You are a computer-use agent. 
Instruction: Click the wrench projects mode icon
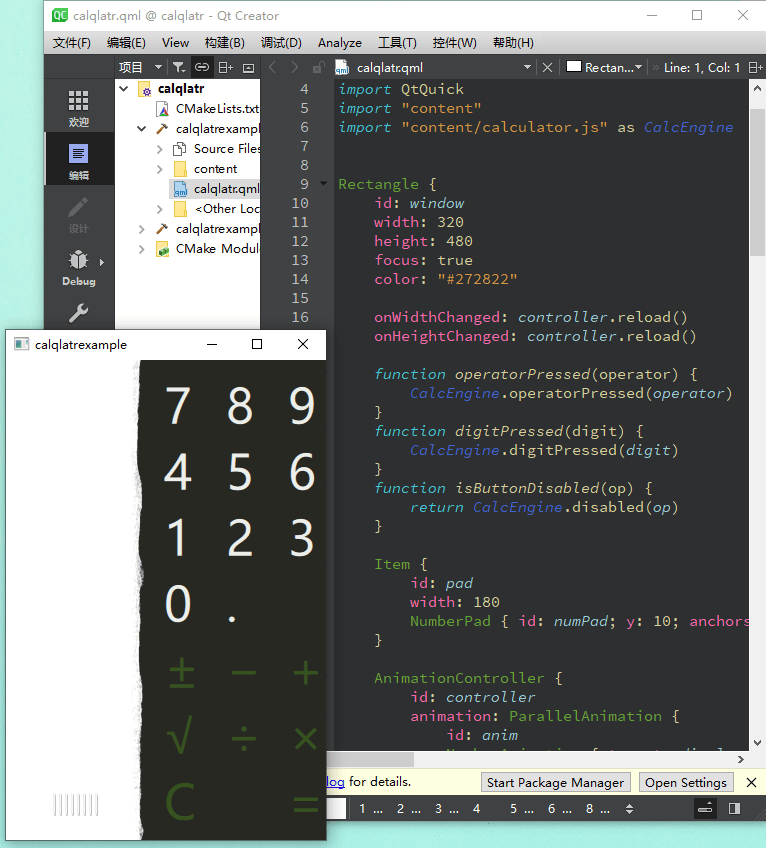79,313
